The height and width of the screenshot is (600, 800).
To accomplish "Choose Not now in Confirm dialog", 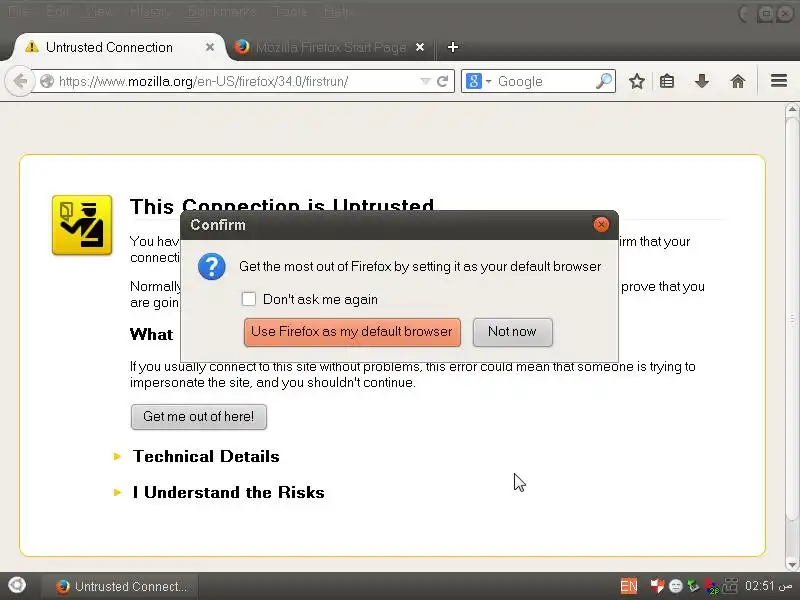I will click(x=512, y=332).
